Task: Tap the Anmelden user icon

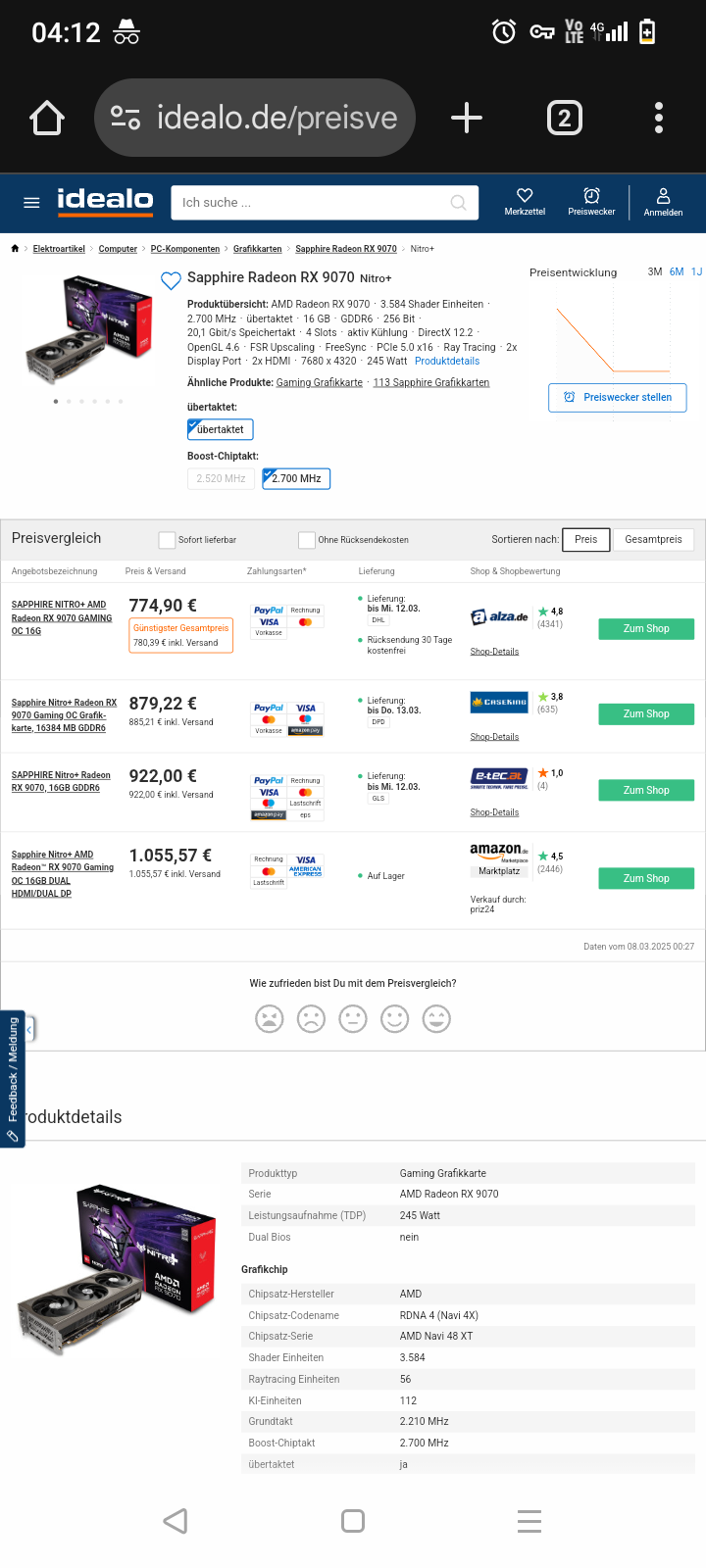Action: point(663,201)
